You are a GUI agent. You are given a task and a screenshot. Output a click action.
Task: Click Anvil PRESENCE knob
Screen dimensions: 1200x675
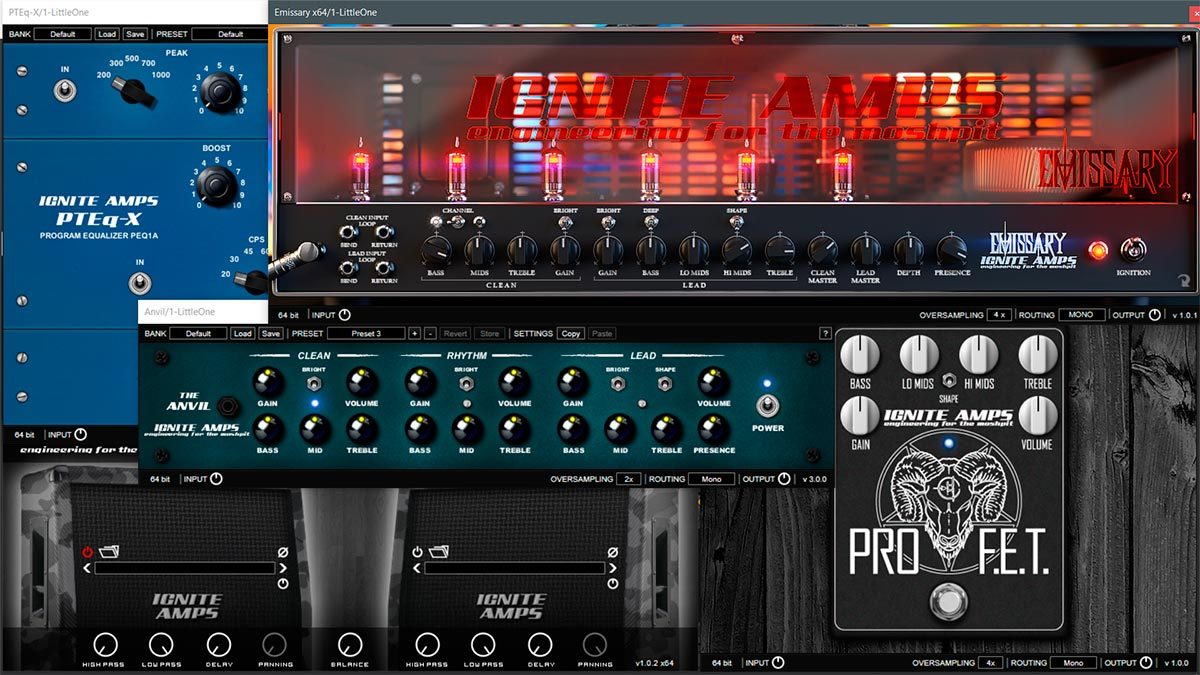tap(714, 428)
